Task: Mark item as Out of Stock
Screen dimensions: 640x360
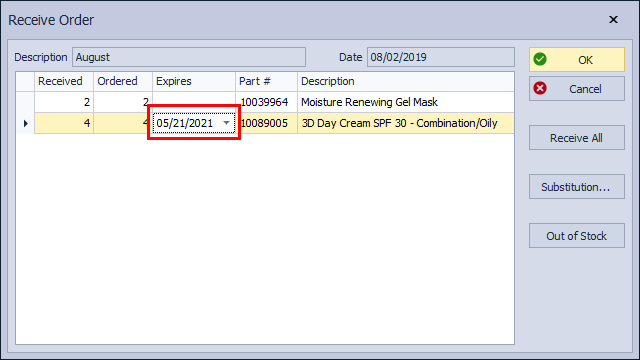Action: (577, 236)
